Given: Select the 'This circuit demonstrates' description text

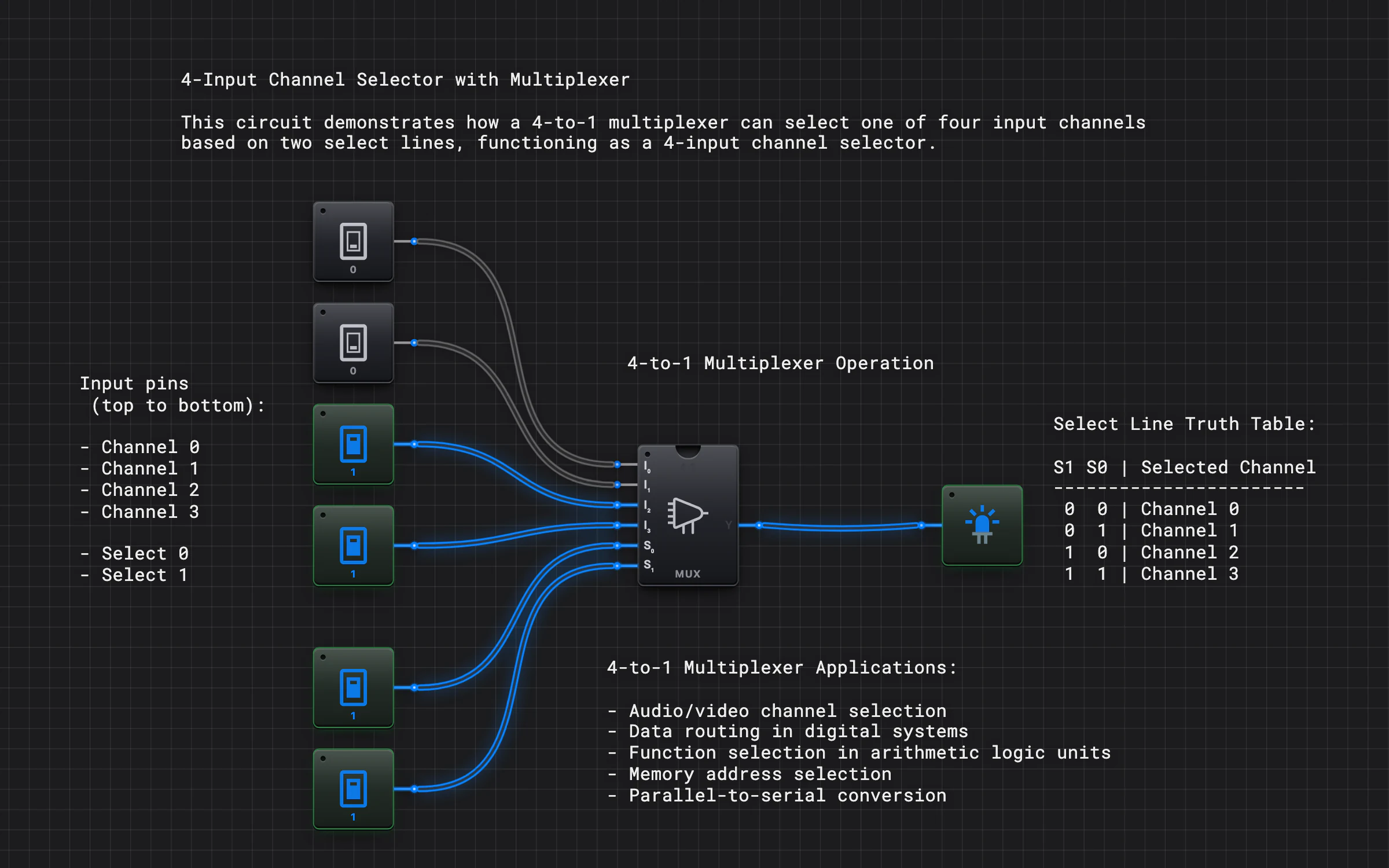Looking at the screenshot, I should [x=663, y=133].
